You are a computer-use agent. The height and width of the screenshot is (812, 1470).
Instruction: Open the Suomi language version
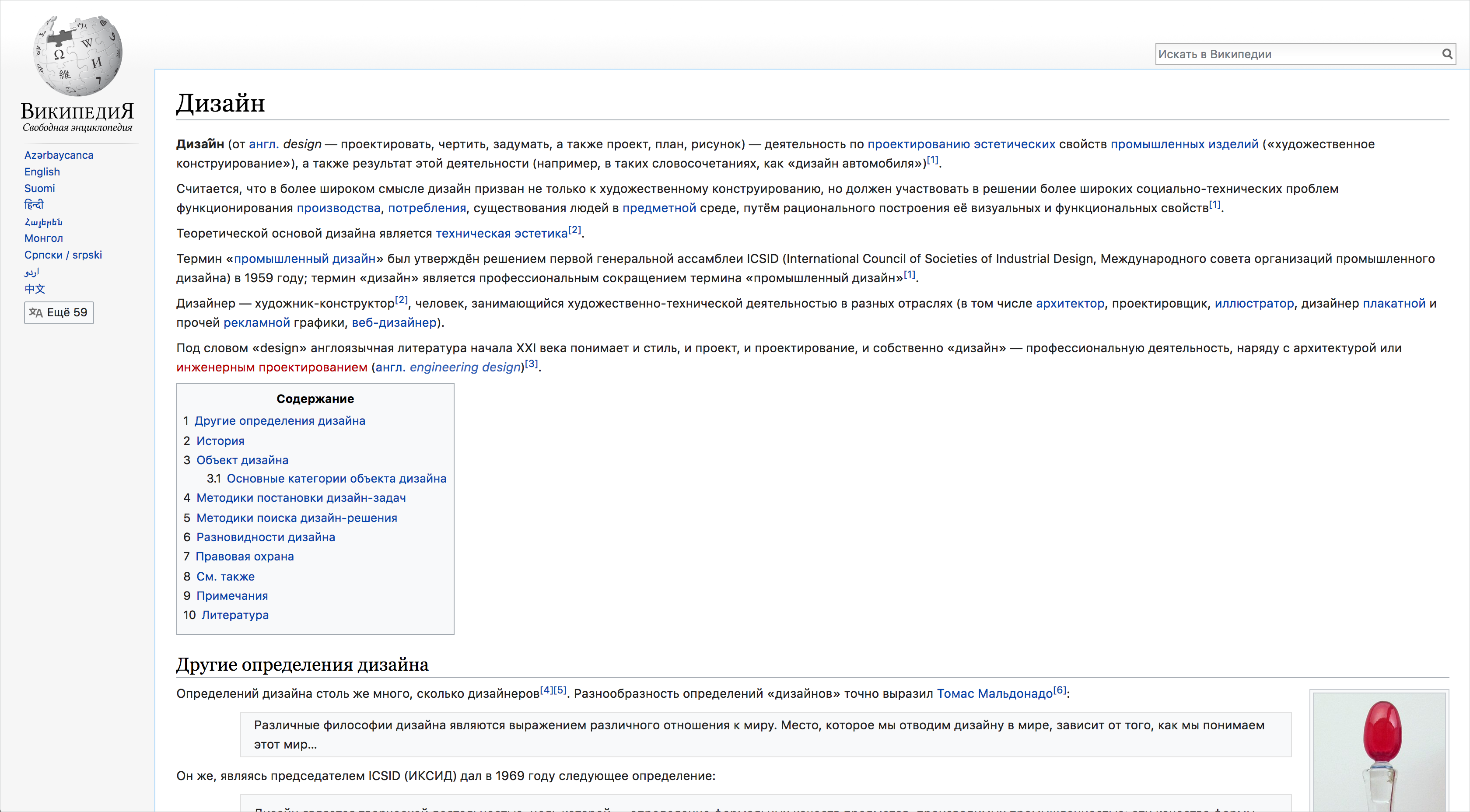click(x=40, y=188)
